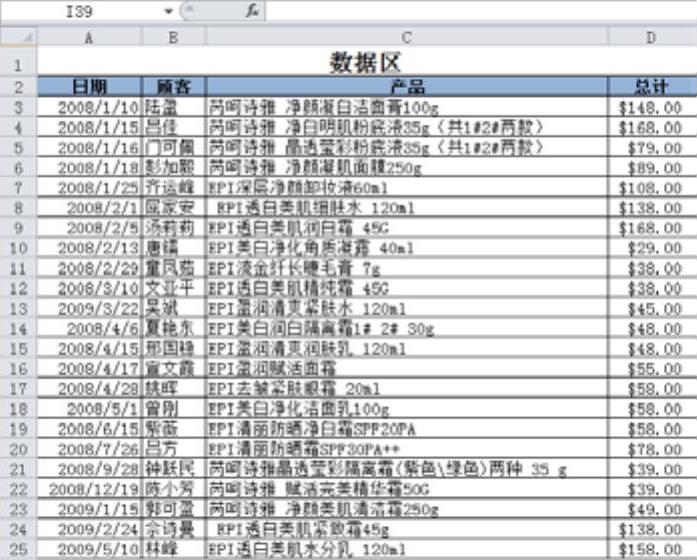This screenshot has height=560, width=697.
Task: Click the Name Box showing I39
Action: coord(79,11)
